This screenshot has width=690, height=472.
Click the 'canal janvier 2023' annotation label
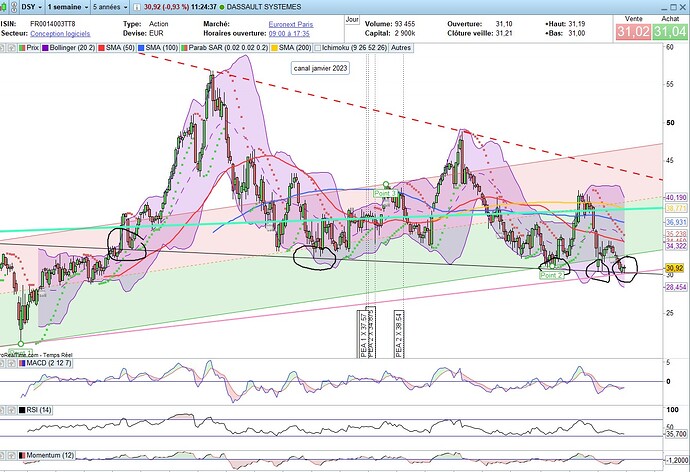320,68
